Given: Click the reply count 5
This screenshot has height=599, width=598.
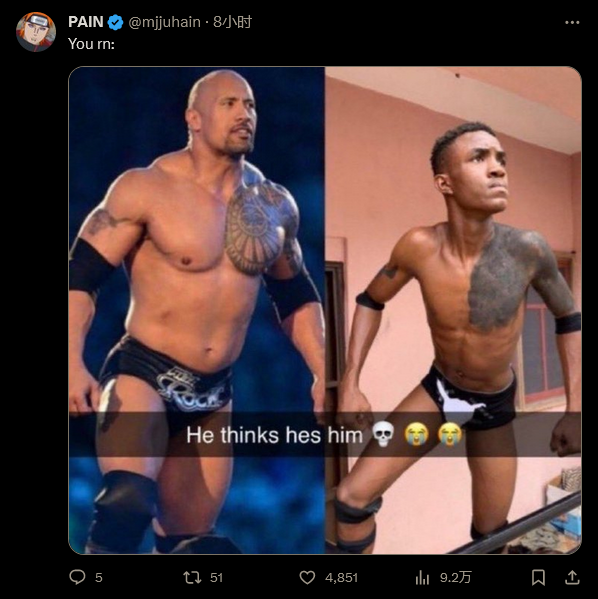Looking at the screenshot, I should [99, 578].
